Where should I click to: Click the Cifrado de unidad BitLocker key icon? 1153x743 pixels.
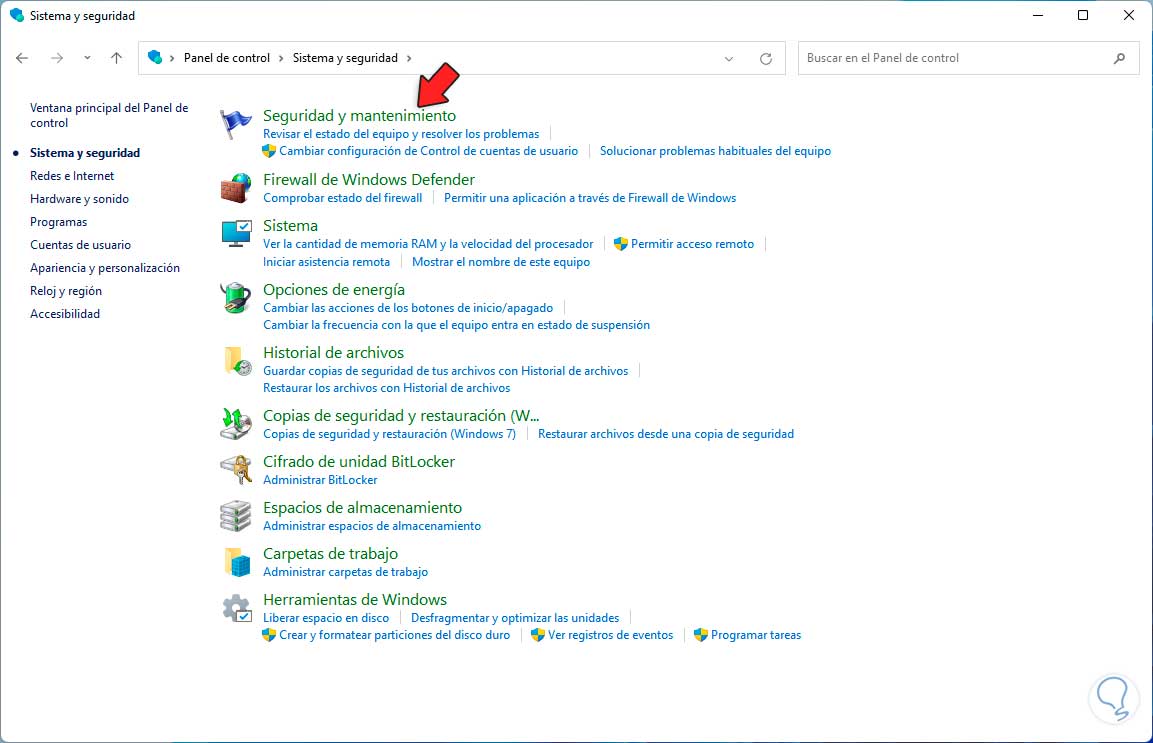pos(236,469)
